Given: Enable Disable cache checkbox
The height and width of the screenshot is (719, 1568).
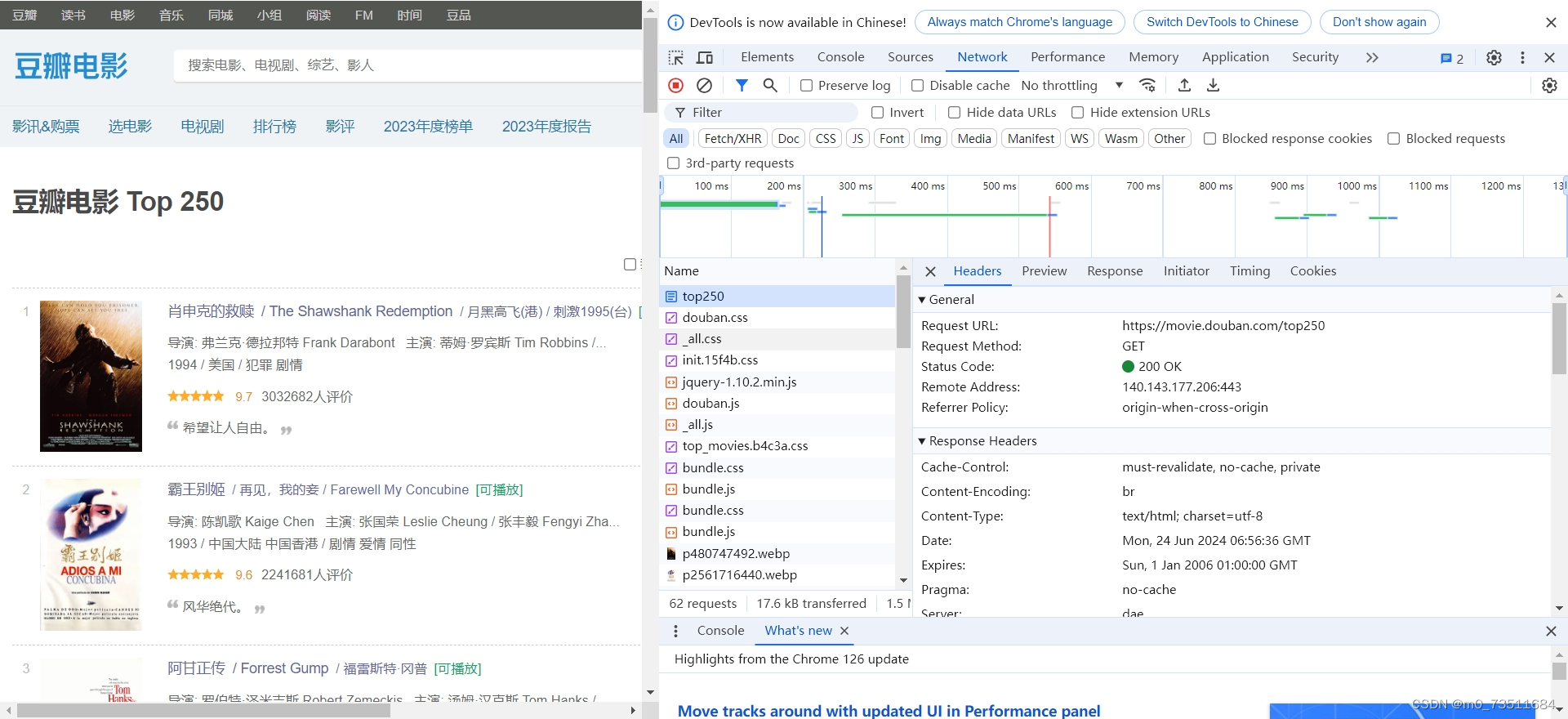Looking at the screenshot, I should click(x=917, y=85).
